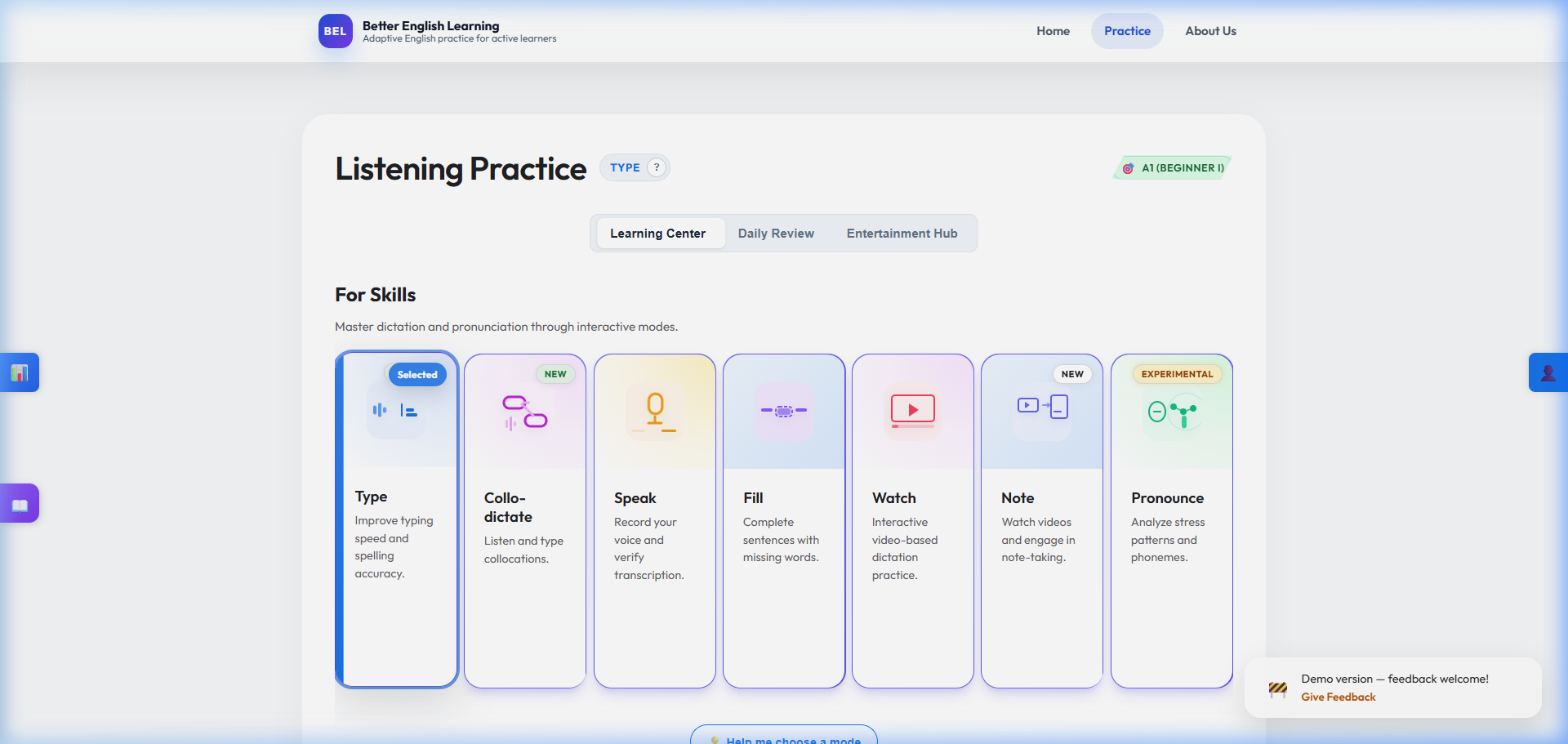Screen dimensions: 1568x744
Task: Click the construction icon in feedback notice
Action: (1278, 688)
